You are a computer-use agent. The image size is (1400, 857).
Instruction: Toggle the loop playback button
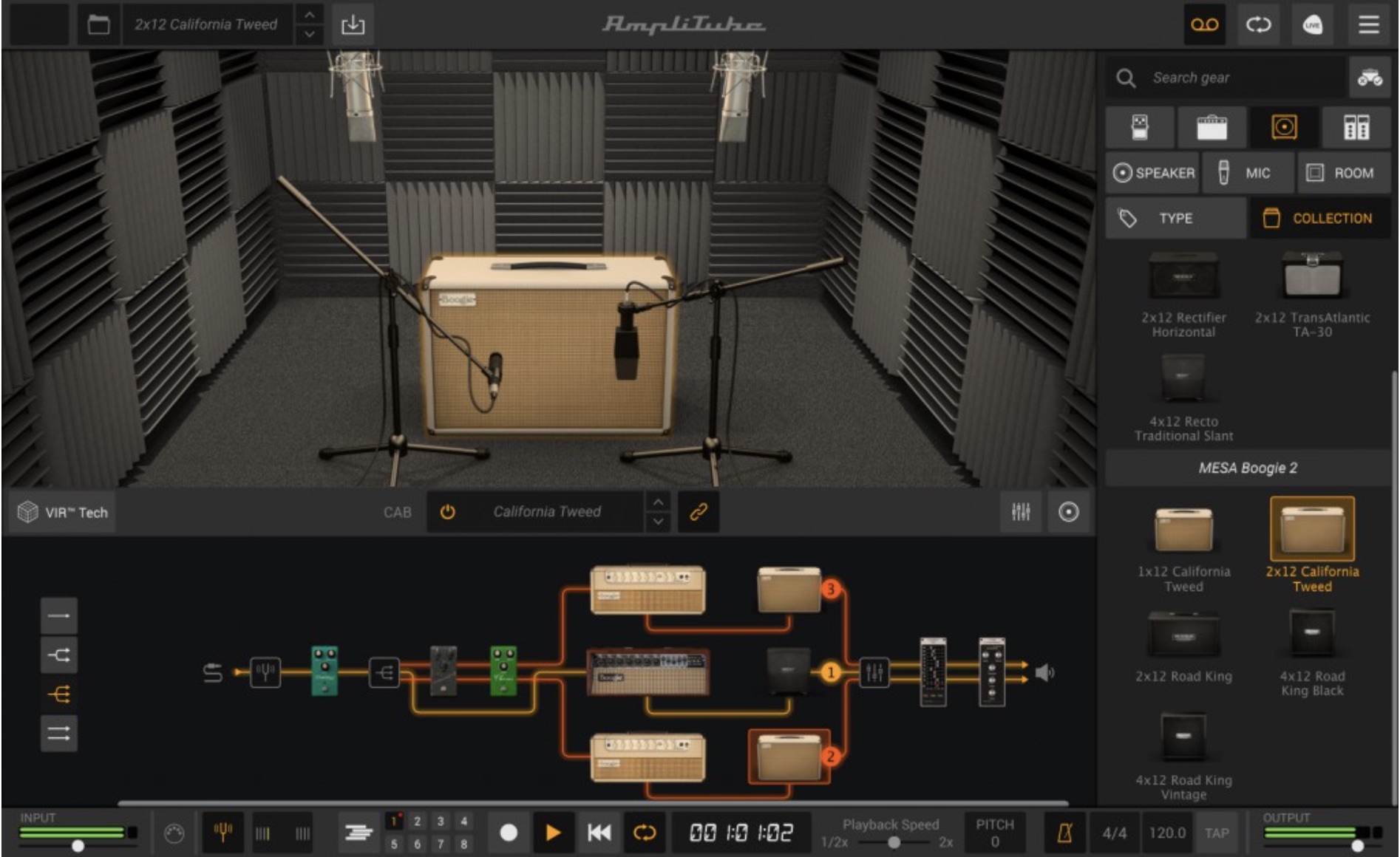[x=645, y=833]
